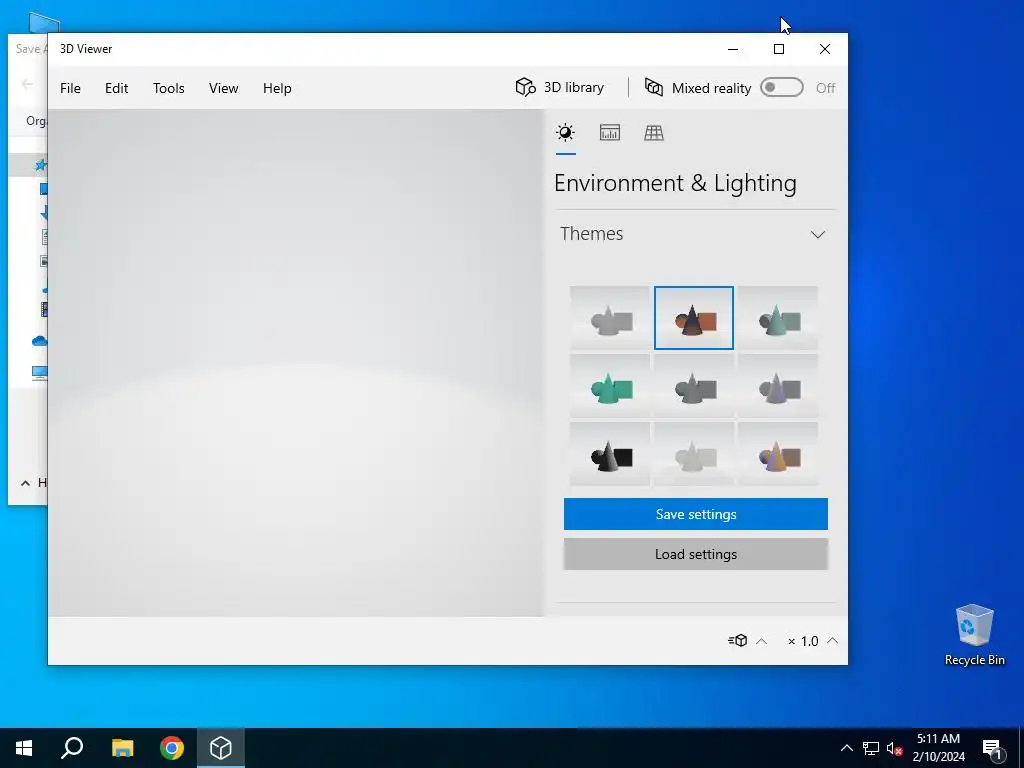The width and height of the screenshot is (1024, 768).
Task: Maximize the 3D Viewer window
Action: [x=778, y=49]
